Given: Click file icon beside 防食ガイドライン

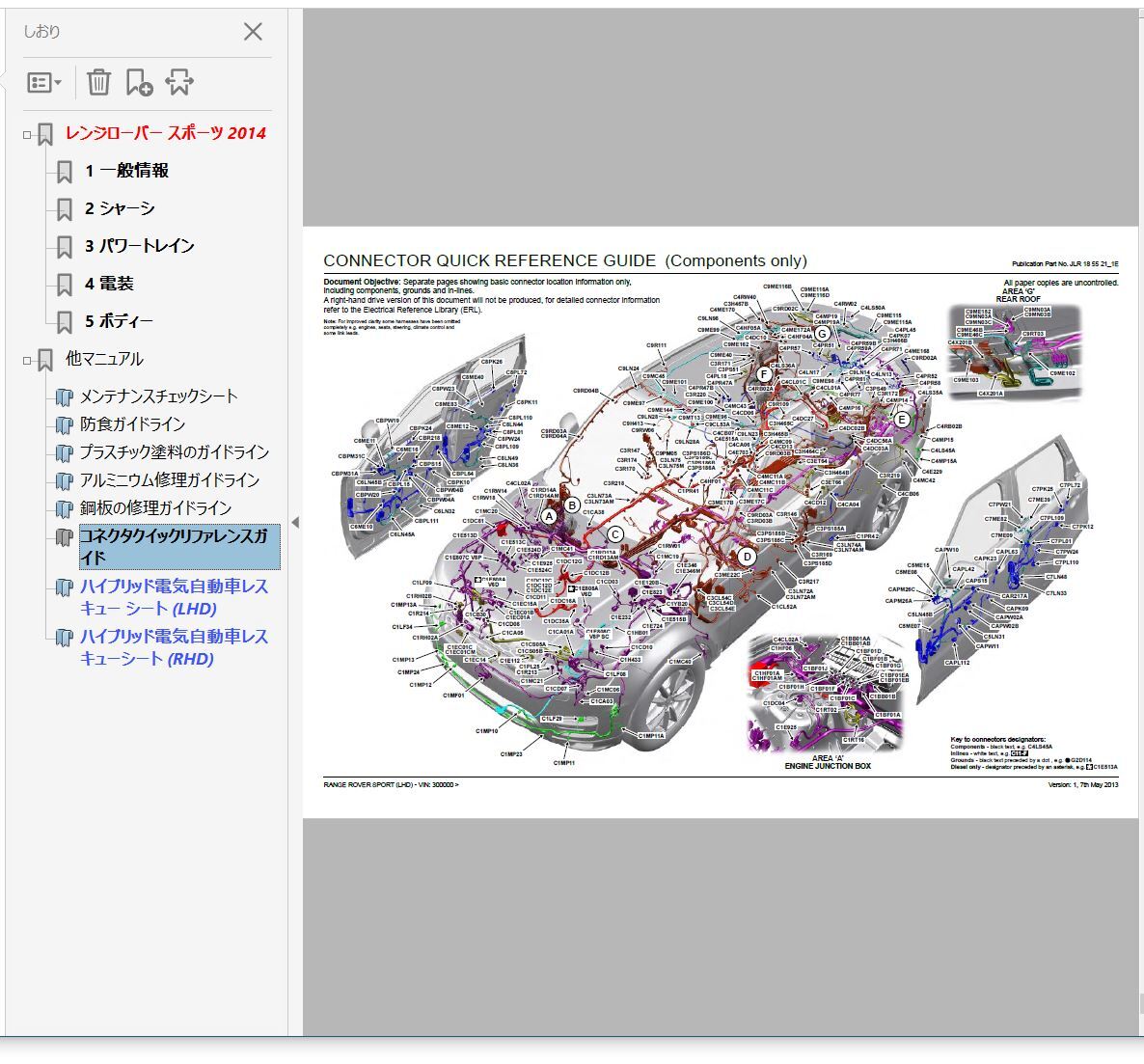Looking at the screenshot, I should [x=65, y=425].
